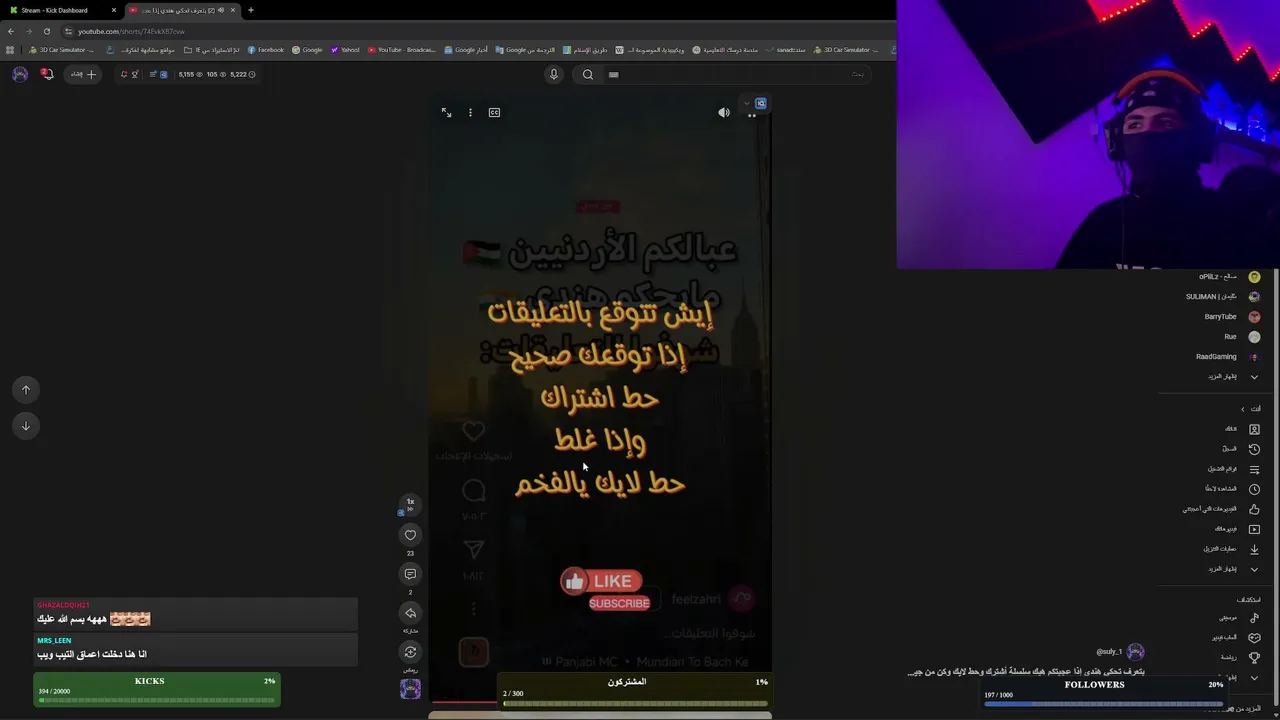Open the Short's sound thumbnail
The width and height of the screenshot is (1280, 720).
(410, 689)
